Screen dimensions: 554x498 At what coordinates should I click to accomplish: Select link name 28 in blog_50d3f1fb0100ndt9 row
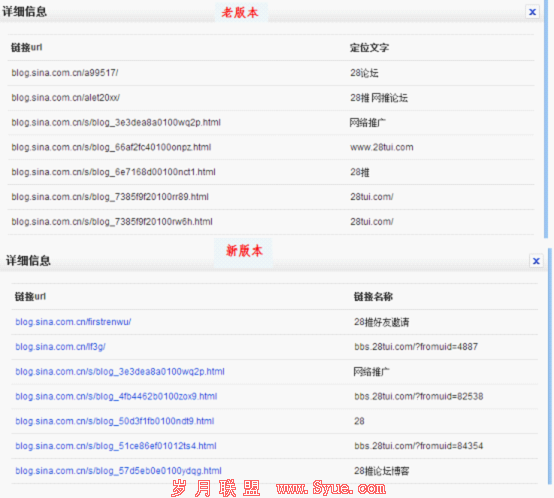coord(359,421)
